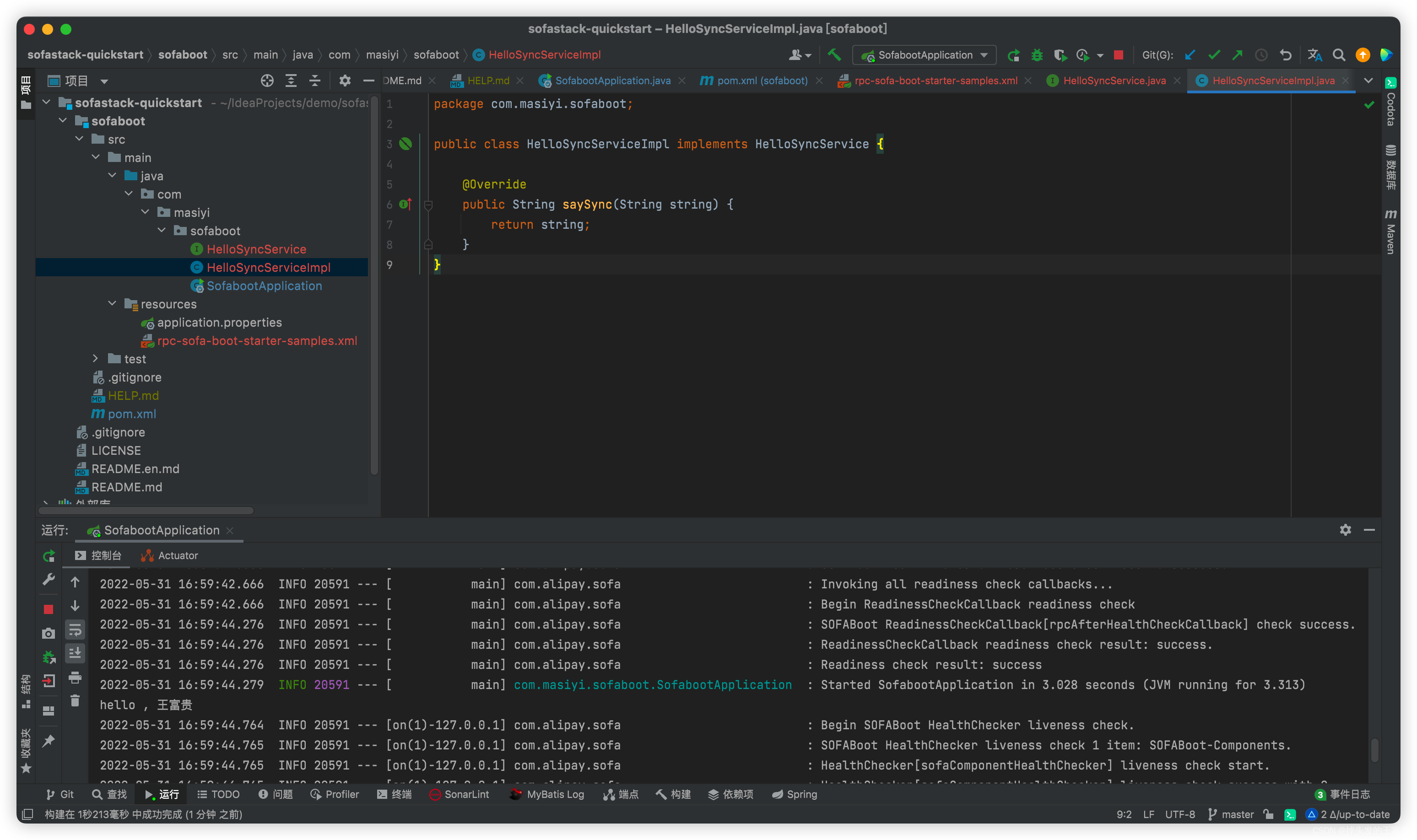
Task: Click SofabootApplication link in console log
Action: pos(653,685)
